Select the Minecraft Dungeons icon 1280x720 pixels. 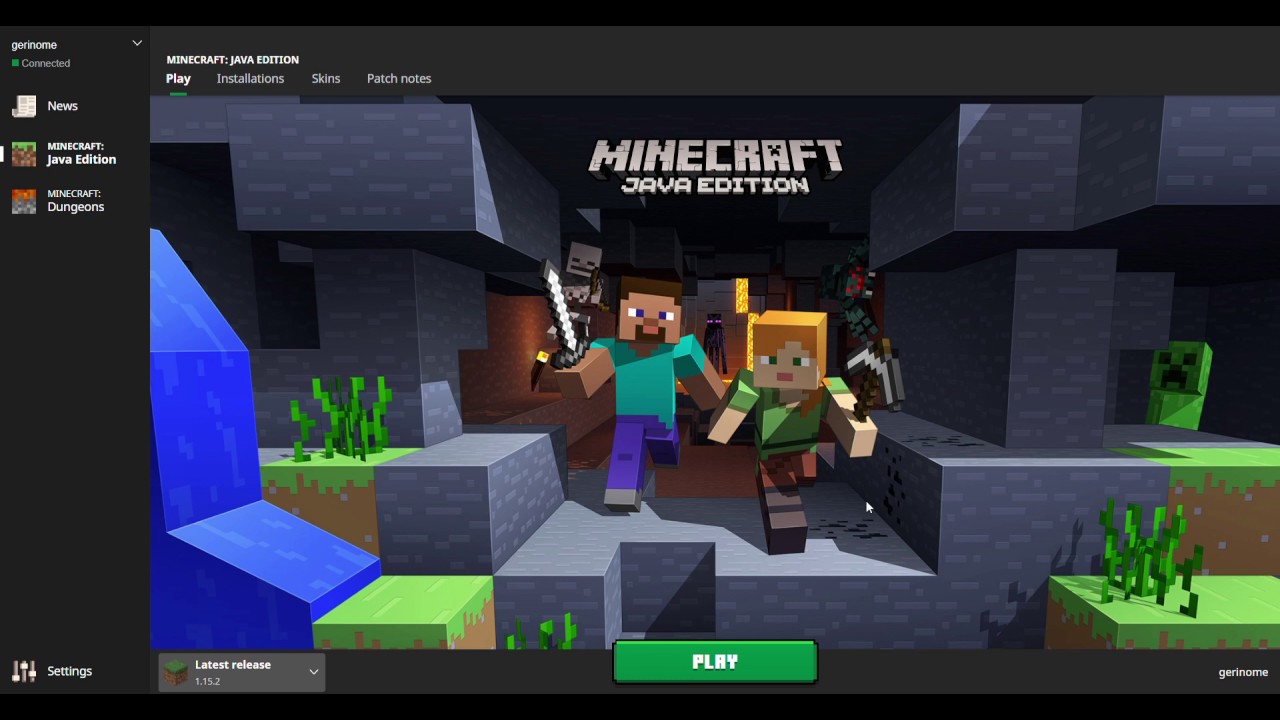tap(24, 201)
